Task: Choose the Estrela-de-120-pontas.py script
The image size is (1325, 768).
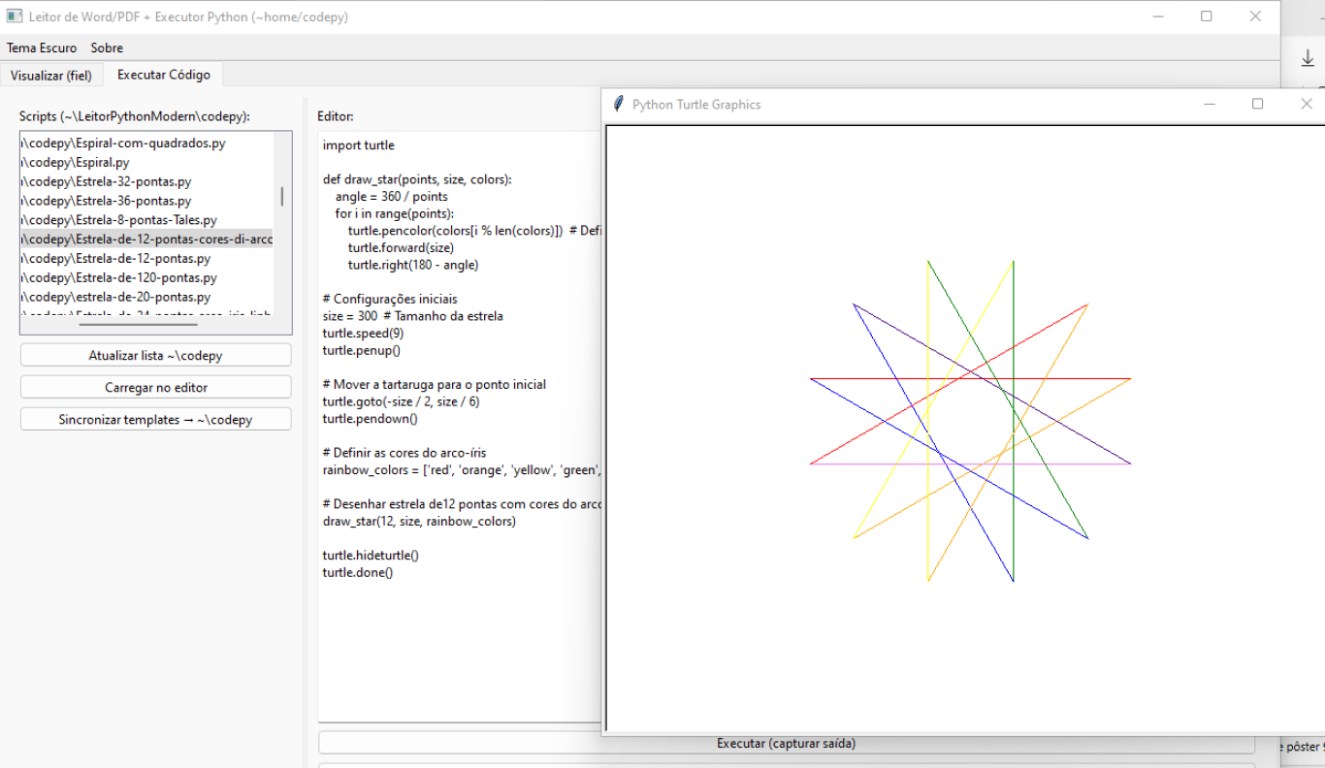Action: 146,278
